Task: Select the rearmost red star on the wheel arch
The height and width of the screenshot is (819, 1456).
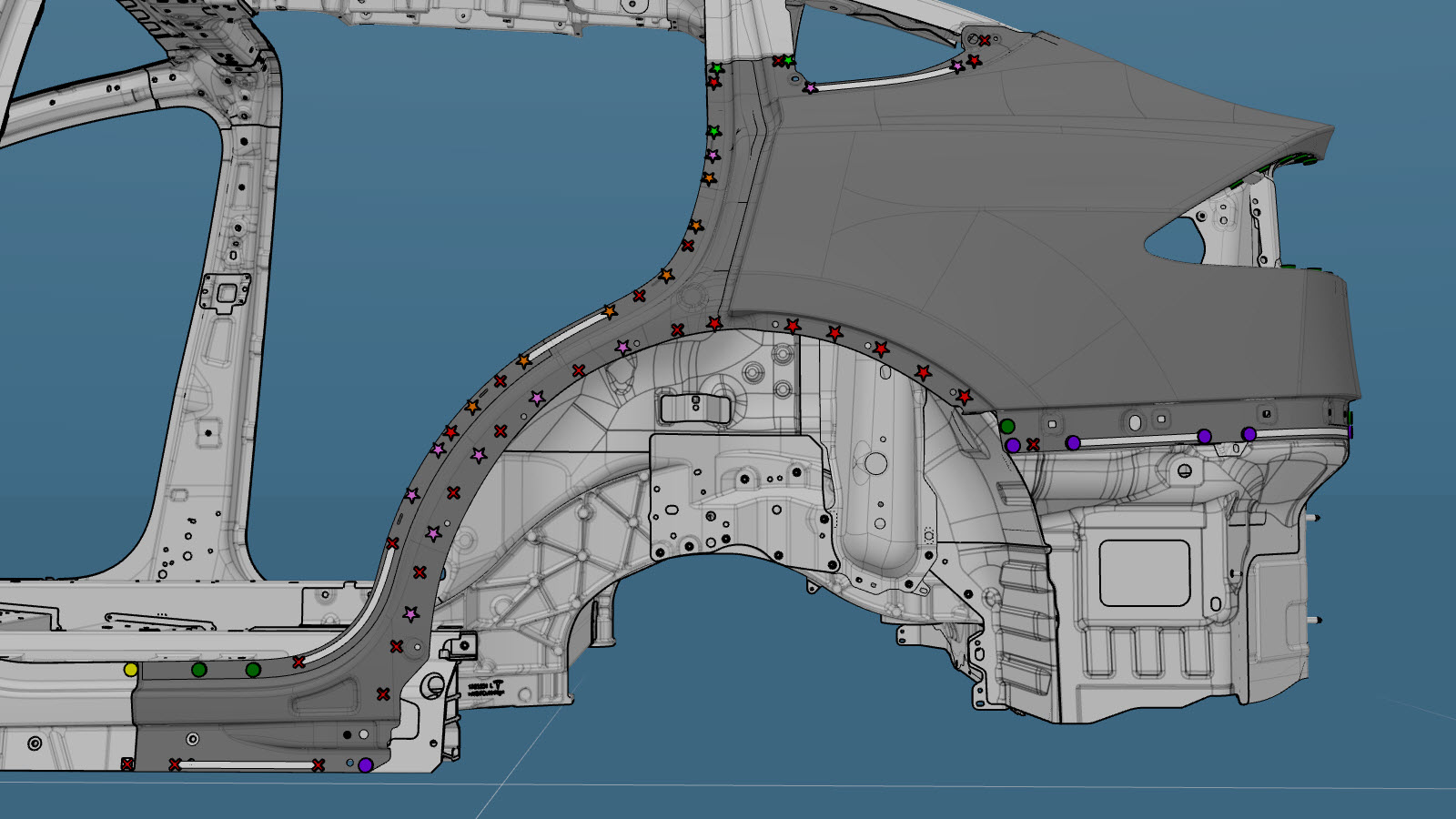Action: coord(965,397)
